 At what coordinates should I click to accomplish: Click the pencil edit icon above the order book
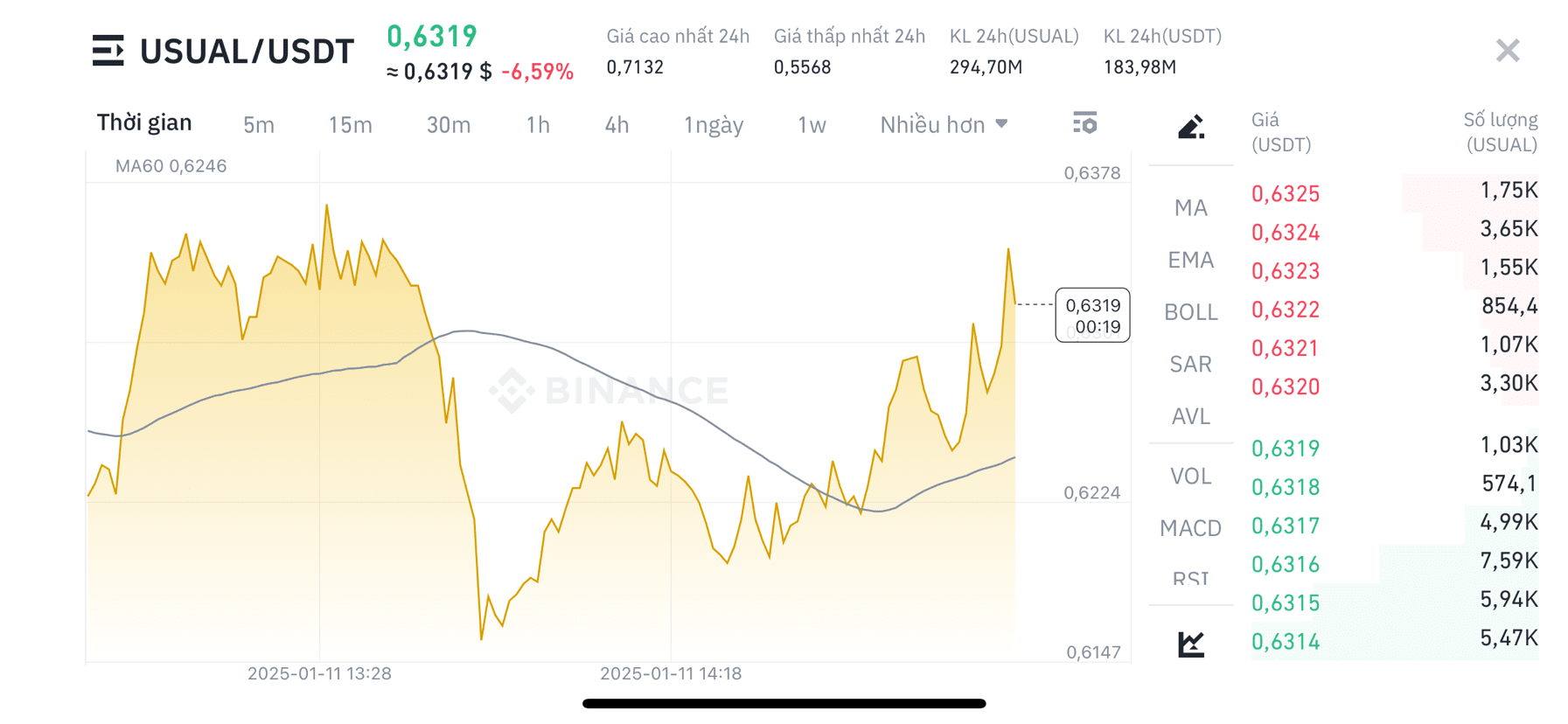tap(1191, 126)
